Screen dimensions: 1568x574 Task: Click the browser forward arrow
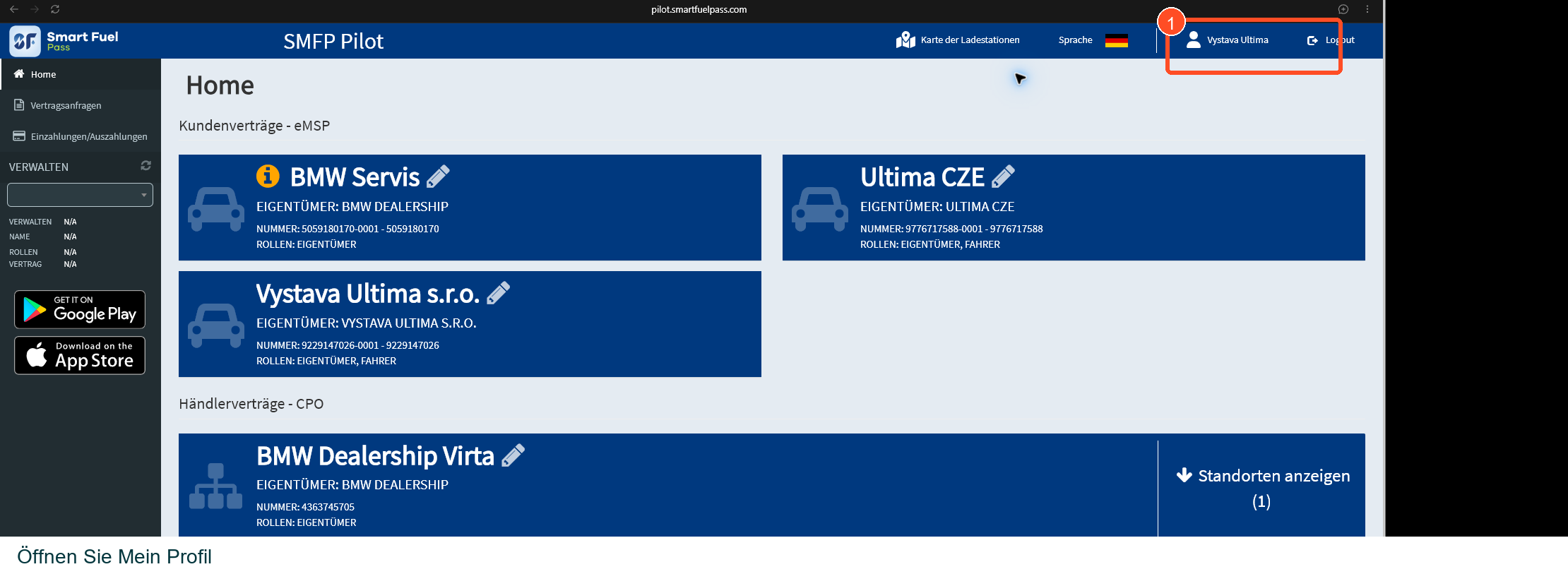coord(35,9)
